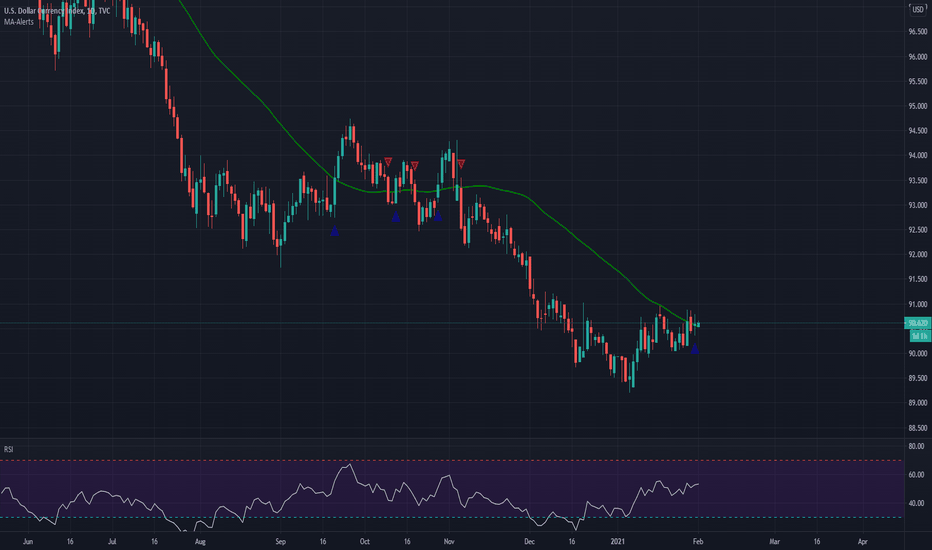The width and height of the screenshot is (932, 550).
Task: Click the countdown tag under the current price
Action: pyautogui.click(x=920, y=337)
